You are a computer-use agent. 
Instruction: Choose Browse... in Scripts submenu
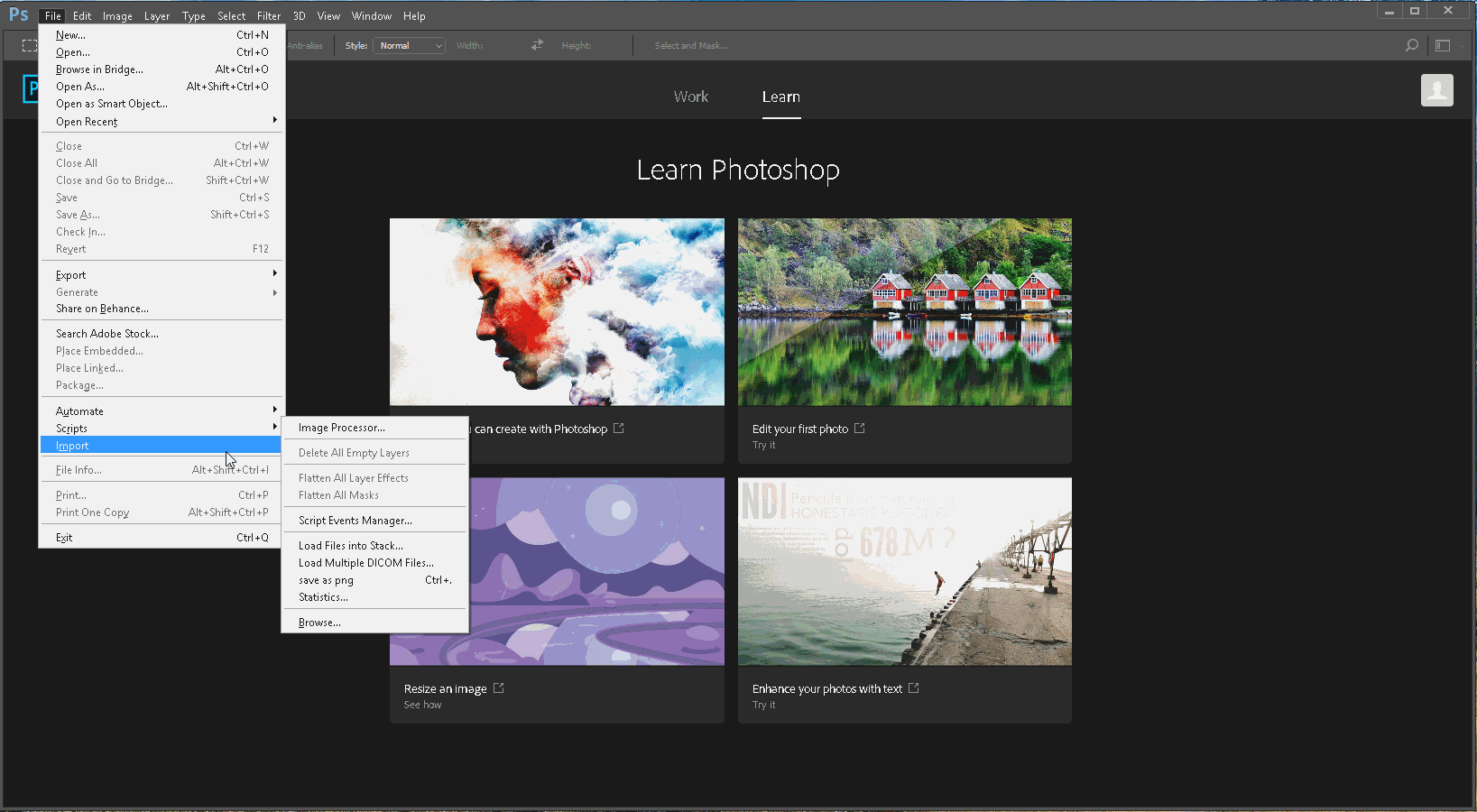(374, 623)
